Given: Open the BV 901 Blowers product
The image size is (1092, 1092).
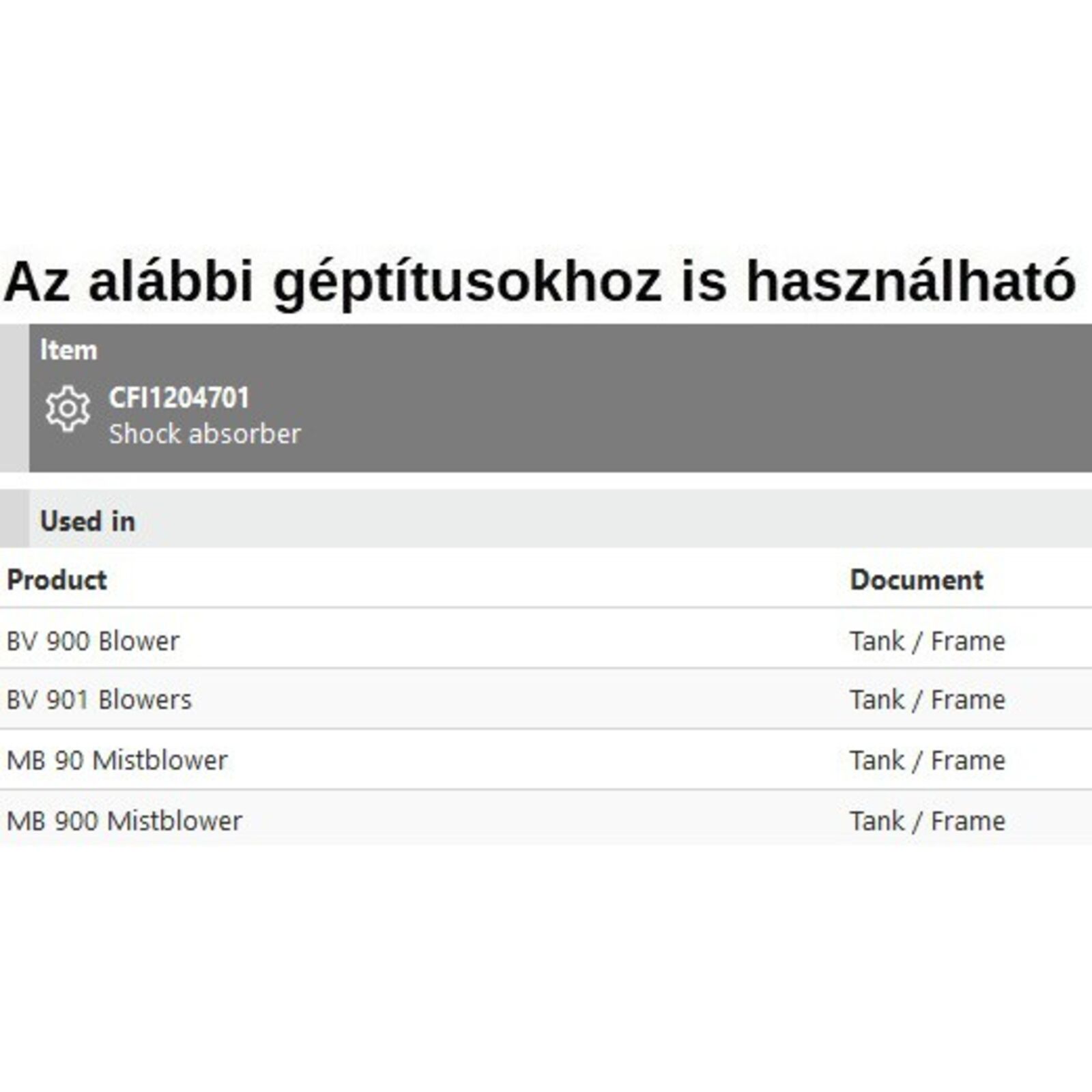Looking at the screenshot, I should point(99,700).
